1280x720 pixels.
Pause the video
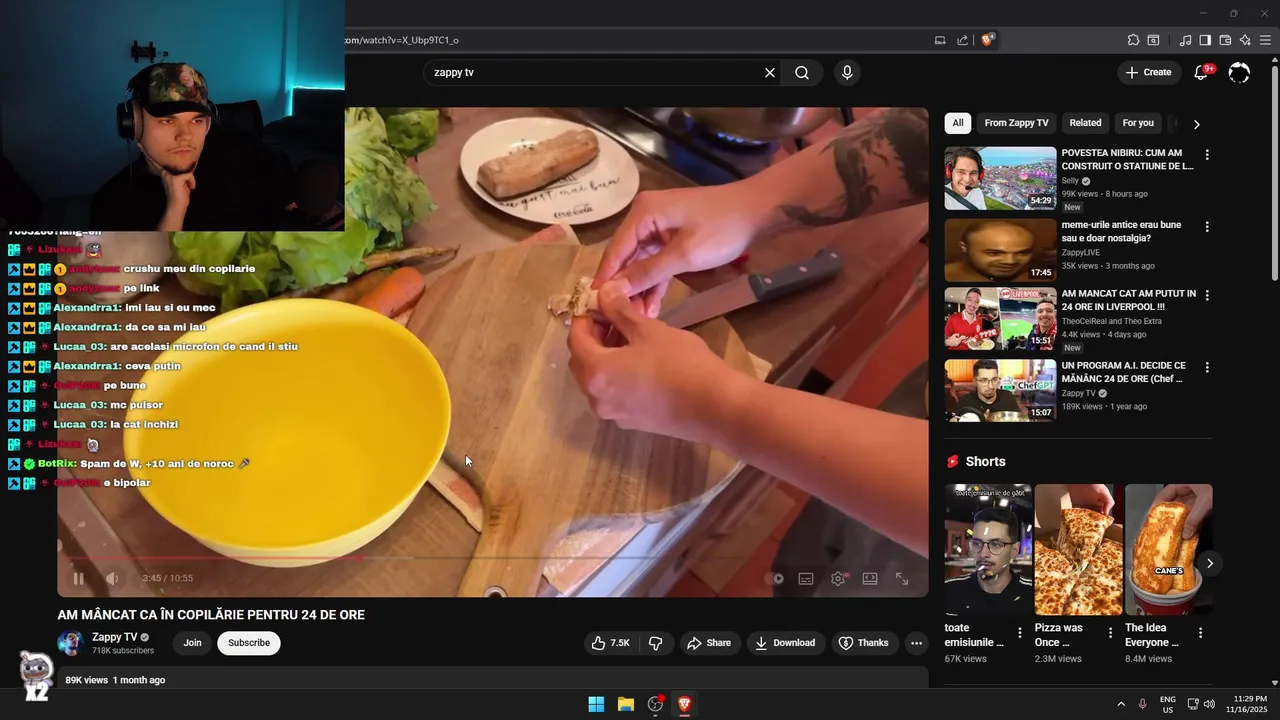[79, 578]
